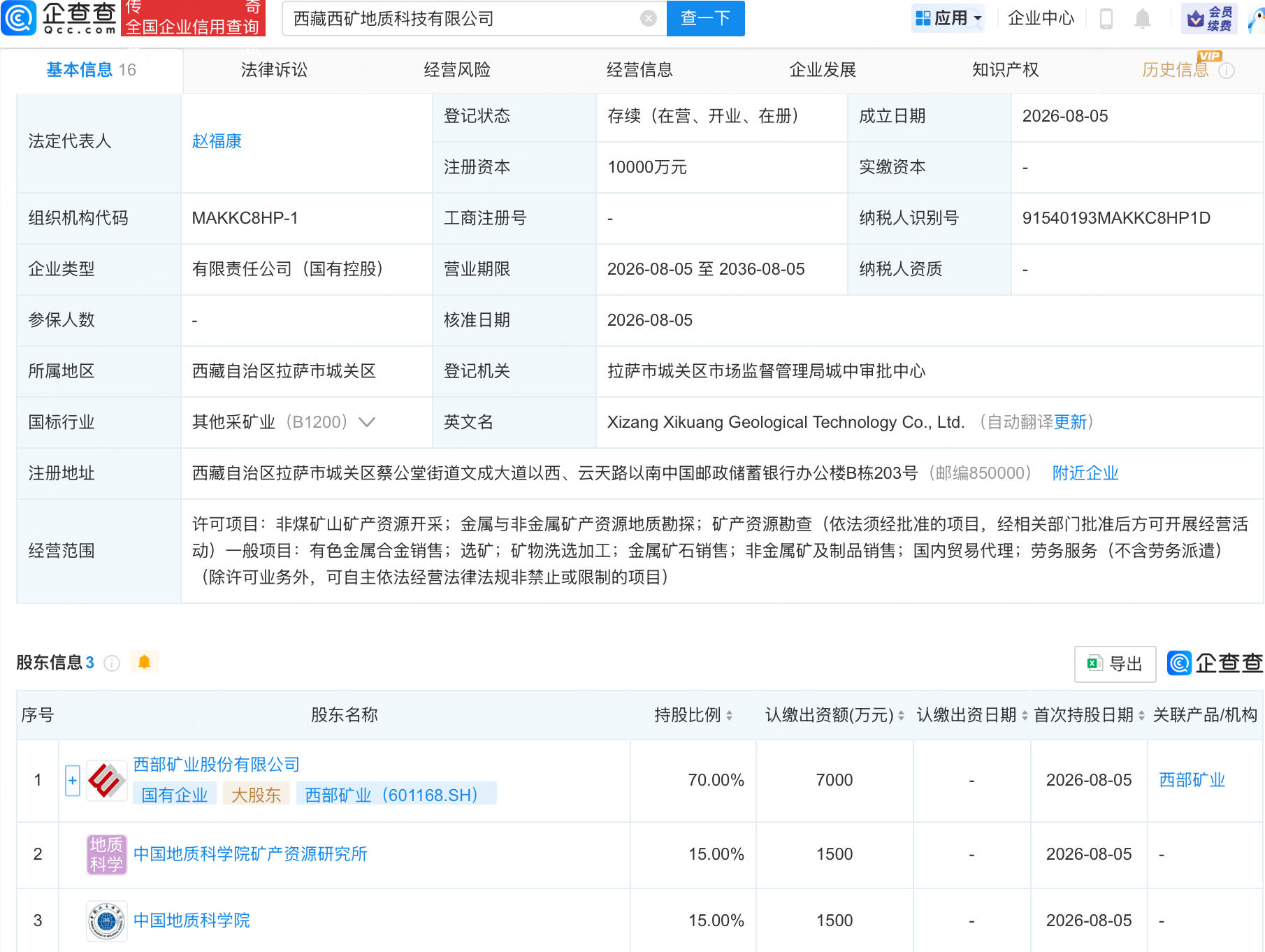Open the mobile phone icon in header

[1106, 18]
